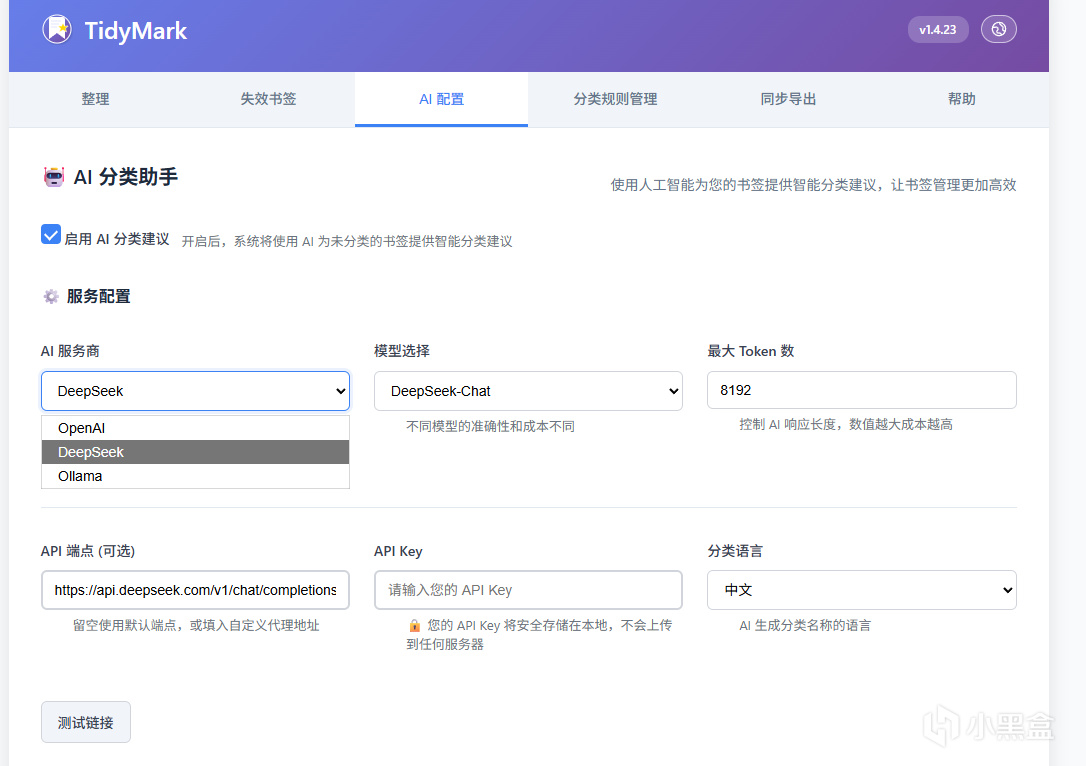Click the 留空使用默认端点 hint text
This screenshot has height=766, width=1086.
pyautogui.click(x=196, y=625)
